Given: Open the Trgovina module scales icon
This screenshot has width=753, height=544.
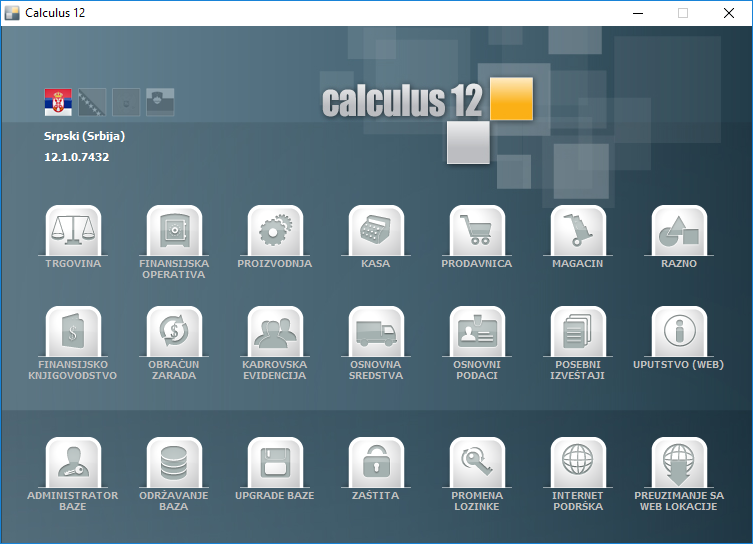Looking at the screenshot, I should tap(74, 231).
